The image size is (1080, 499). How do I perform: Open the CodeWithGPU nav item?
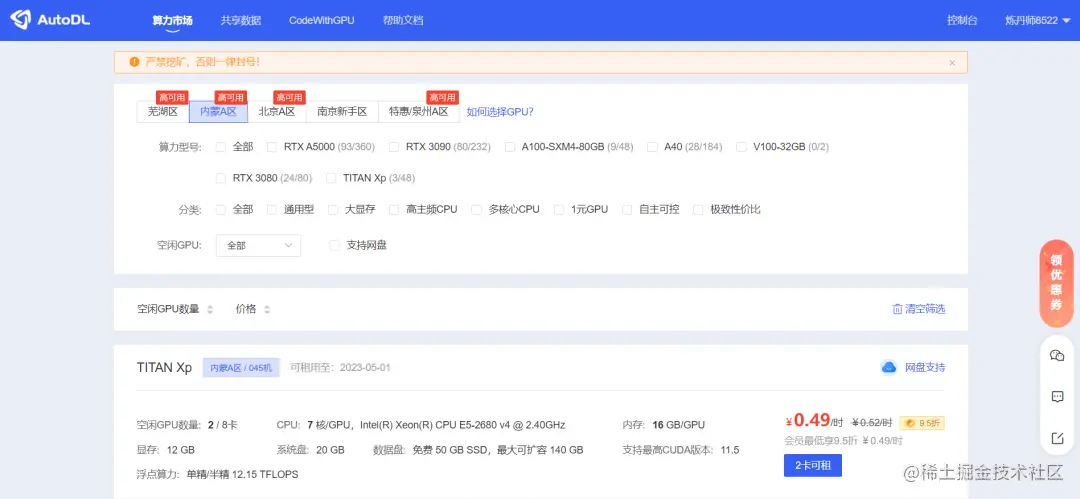pos(322,21)
